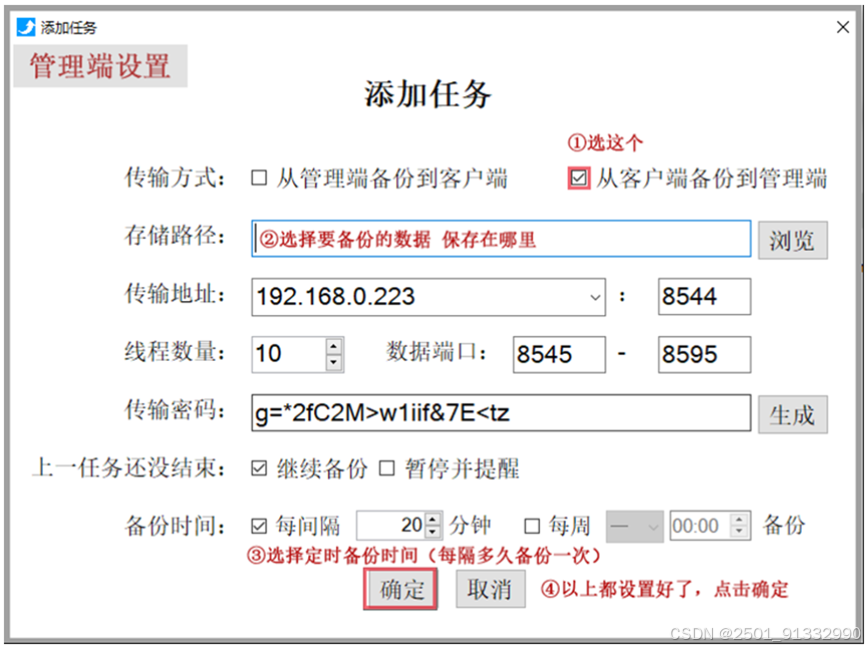Check the 每周 weekly checkbox
The width and height of the screenshot is (865, 649).
(x=532, y=526)
